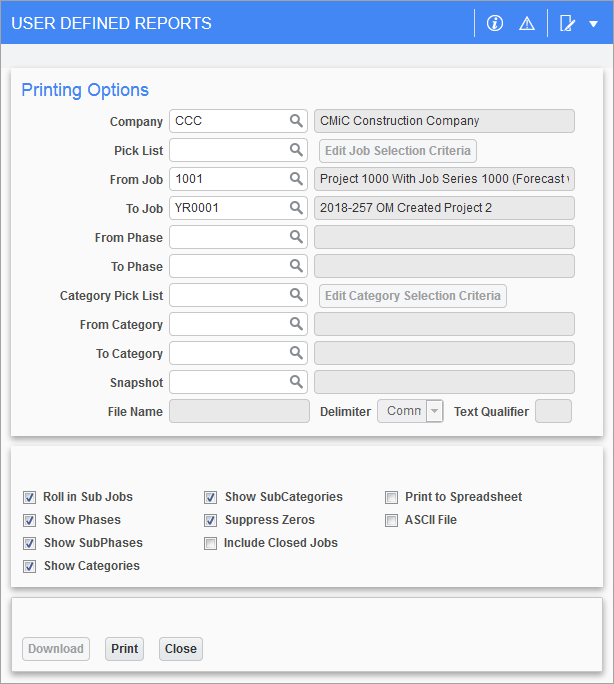Click magnifier in Snapshot field
This screenshot has width=614, height=684.
point(296,382)
